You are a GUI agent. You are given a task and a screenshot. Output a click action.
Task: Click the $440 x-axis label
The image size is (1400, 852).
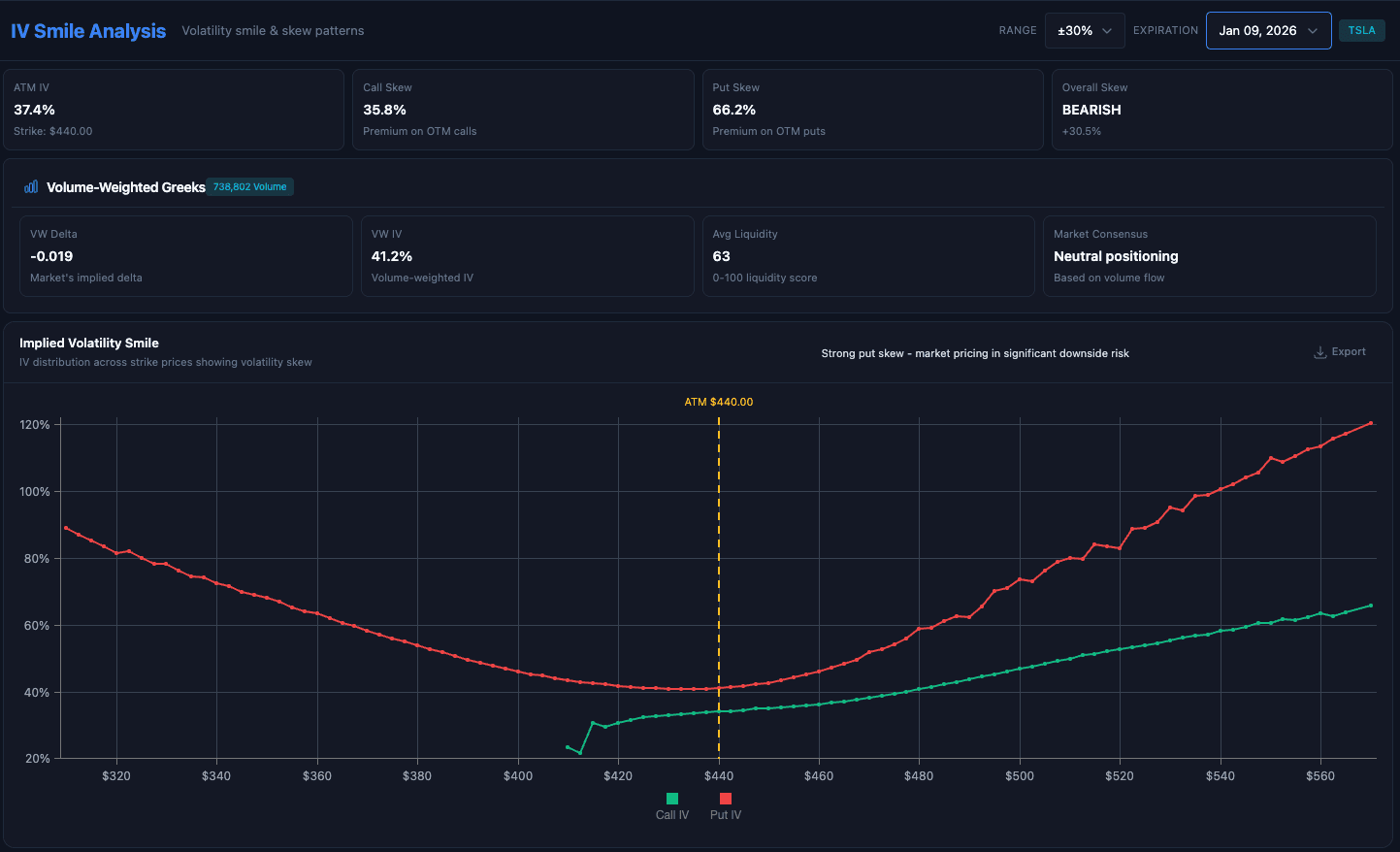point(719,776)
